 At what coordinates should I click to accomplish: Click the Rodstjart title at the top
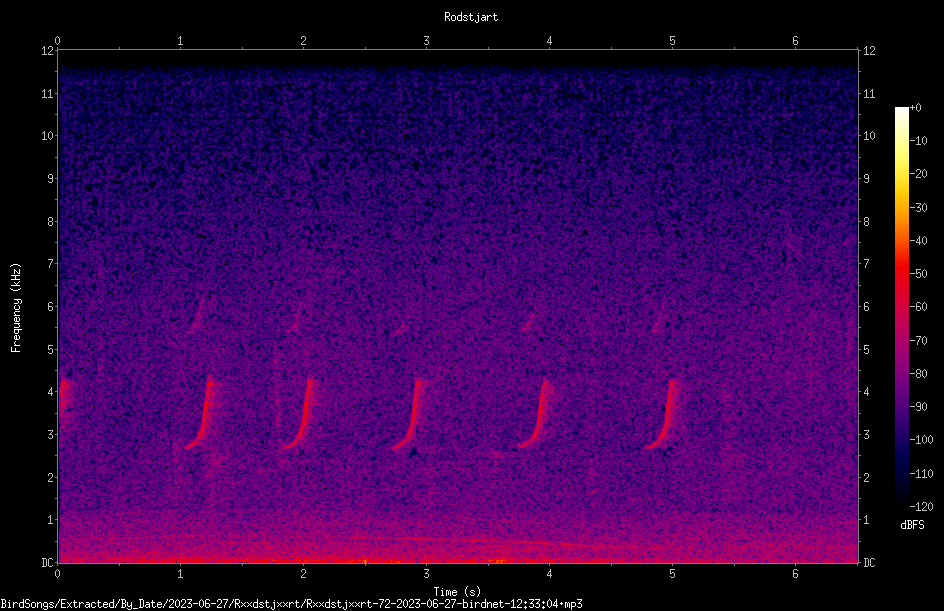[x=471, y=17]
